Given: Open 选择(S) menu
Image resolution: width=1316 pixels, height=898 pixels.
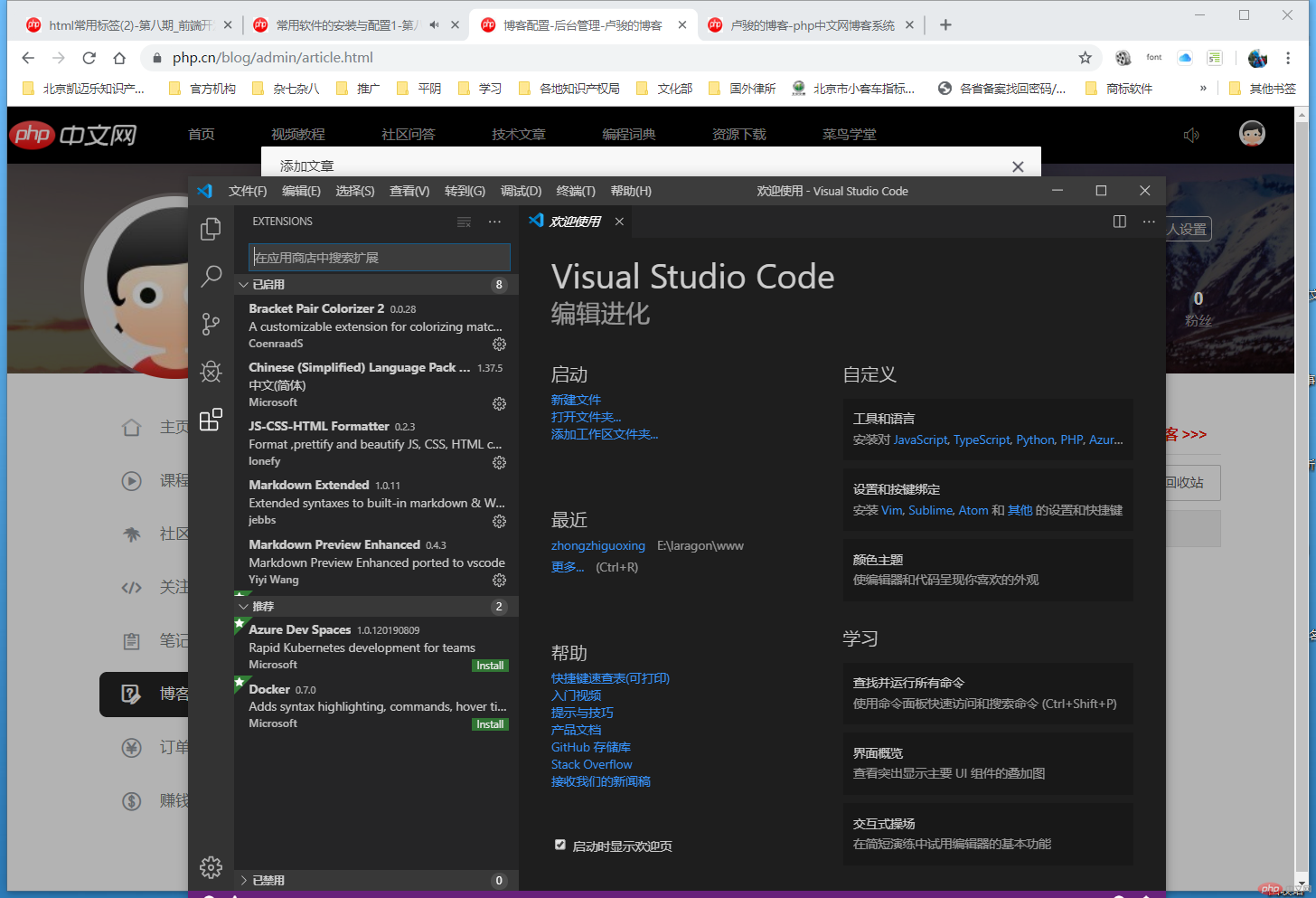Looking at the screenshot, I should 355,191.
